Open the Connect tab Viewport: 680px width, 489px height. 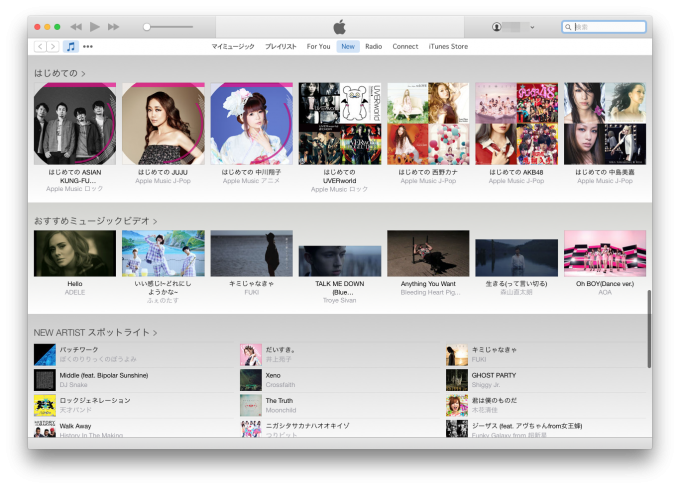coord(405,46)
